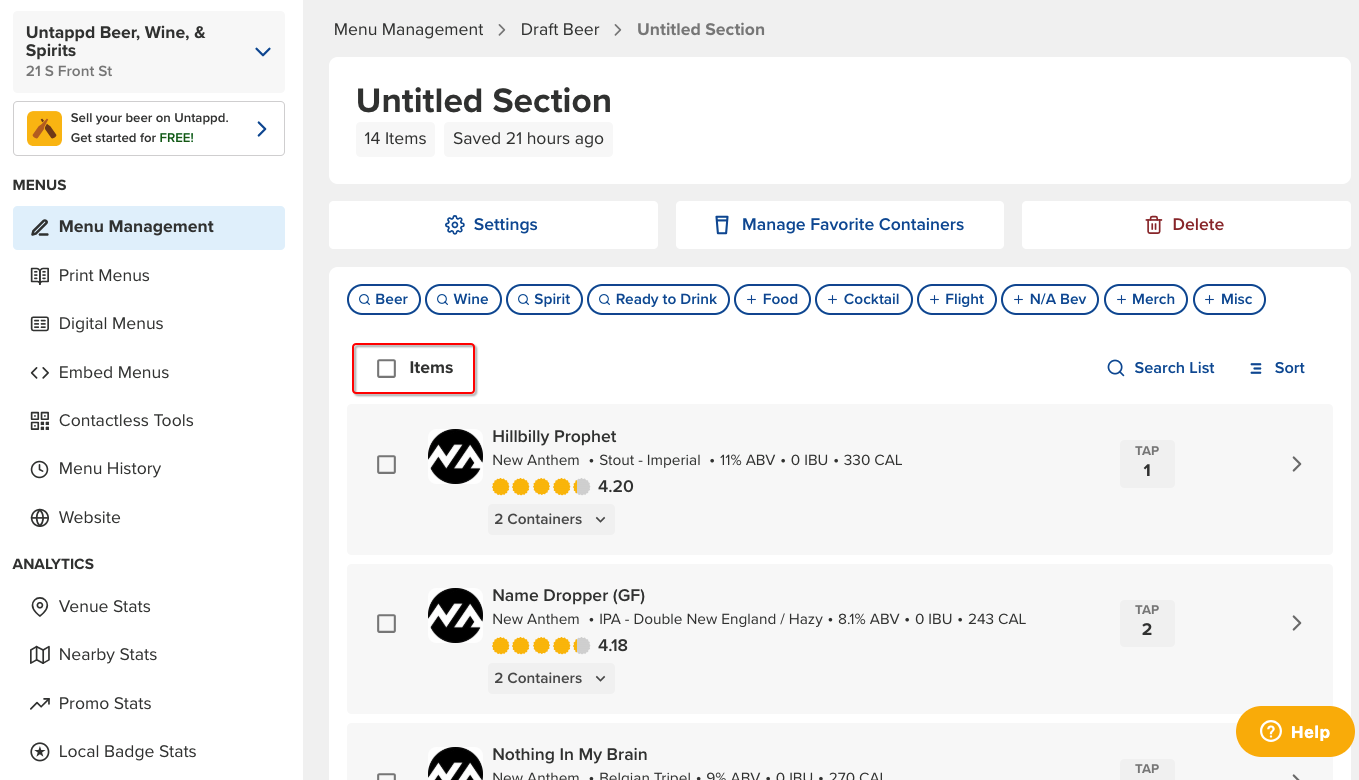Click the Sort lines icon
The image size is (1359, 780).
pos(1256,369)
